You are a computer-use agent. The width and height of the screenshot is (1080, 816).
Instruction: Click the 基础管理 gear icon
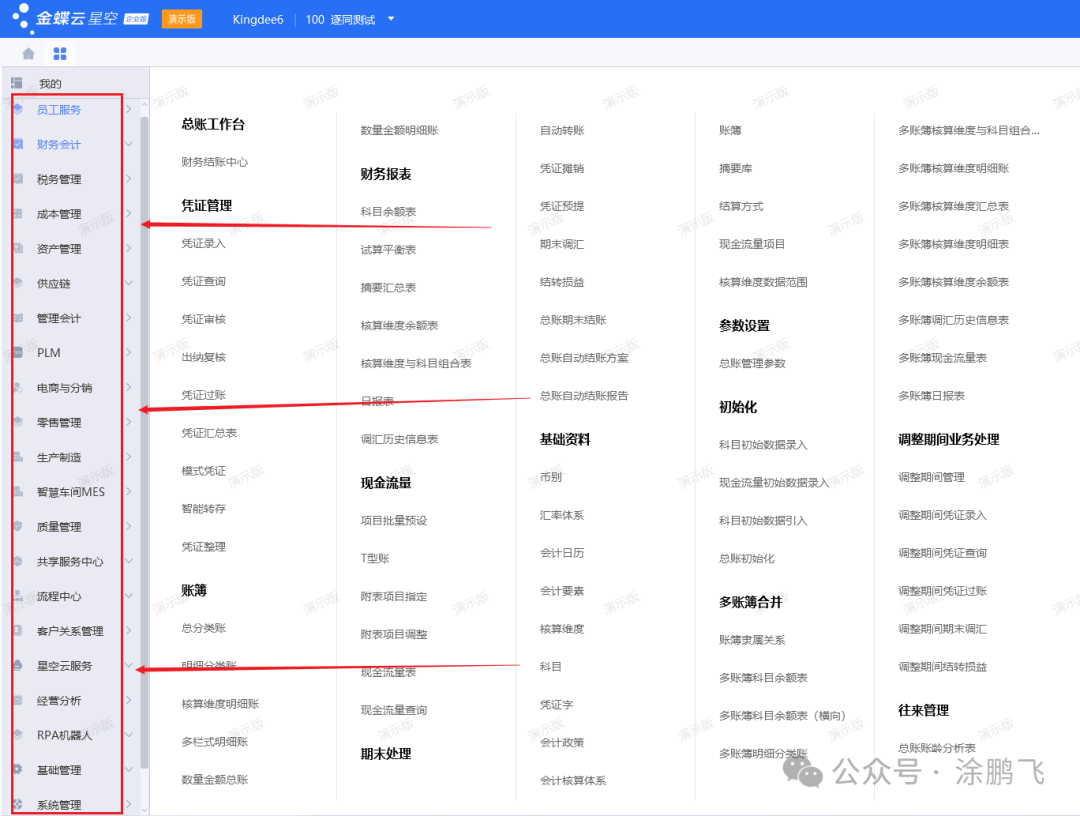click(x=17, y=770)
